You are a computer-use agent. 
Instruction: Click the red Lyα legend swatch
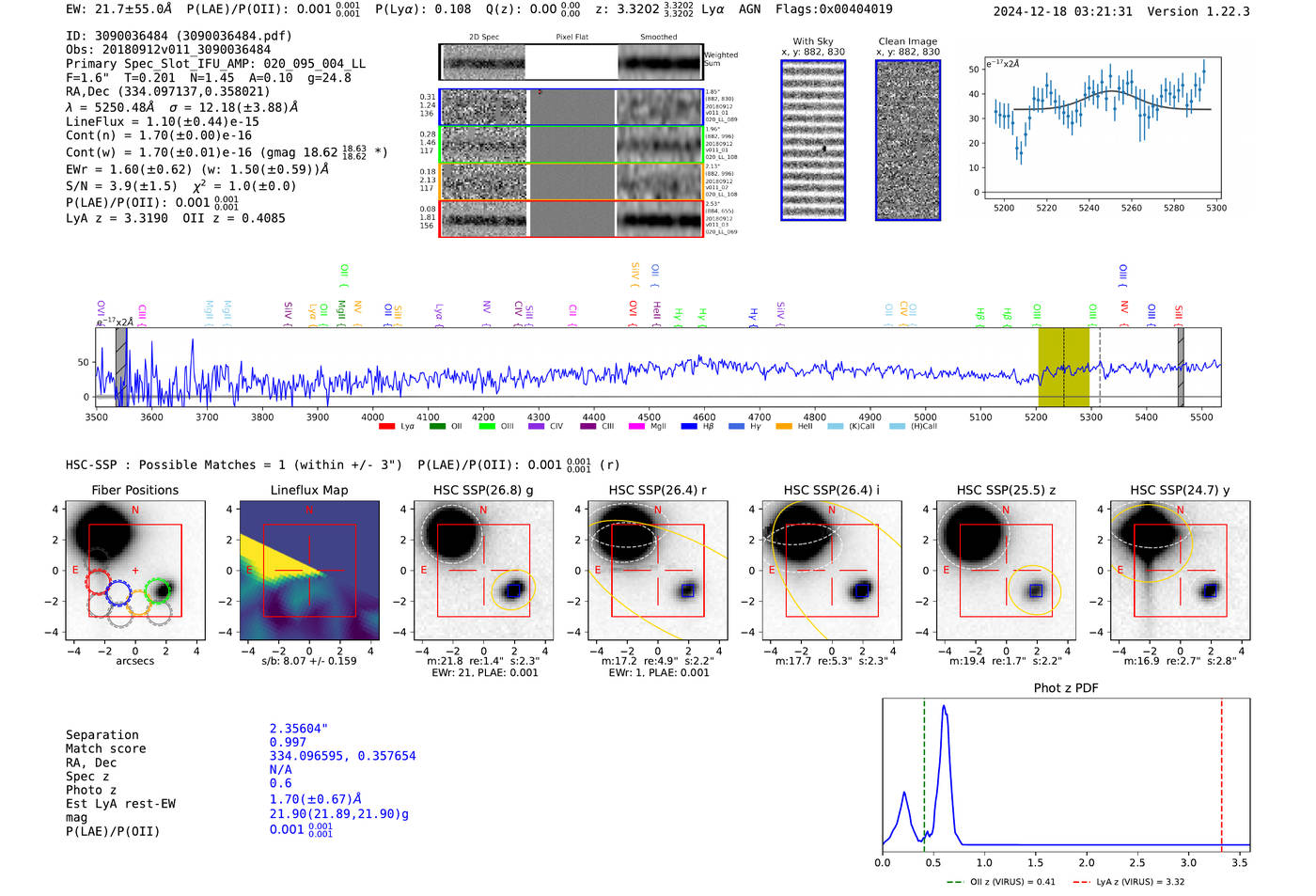386,427
